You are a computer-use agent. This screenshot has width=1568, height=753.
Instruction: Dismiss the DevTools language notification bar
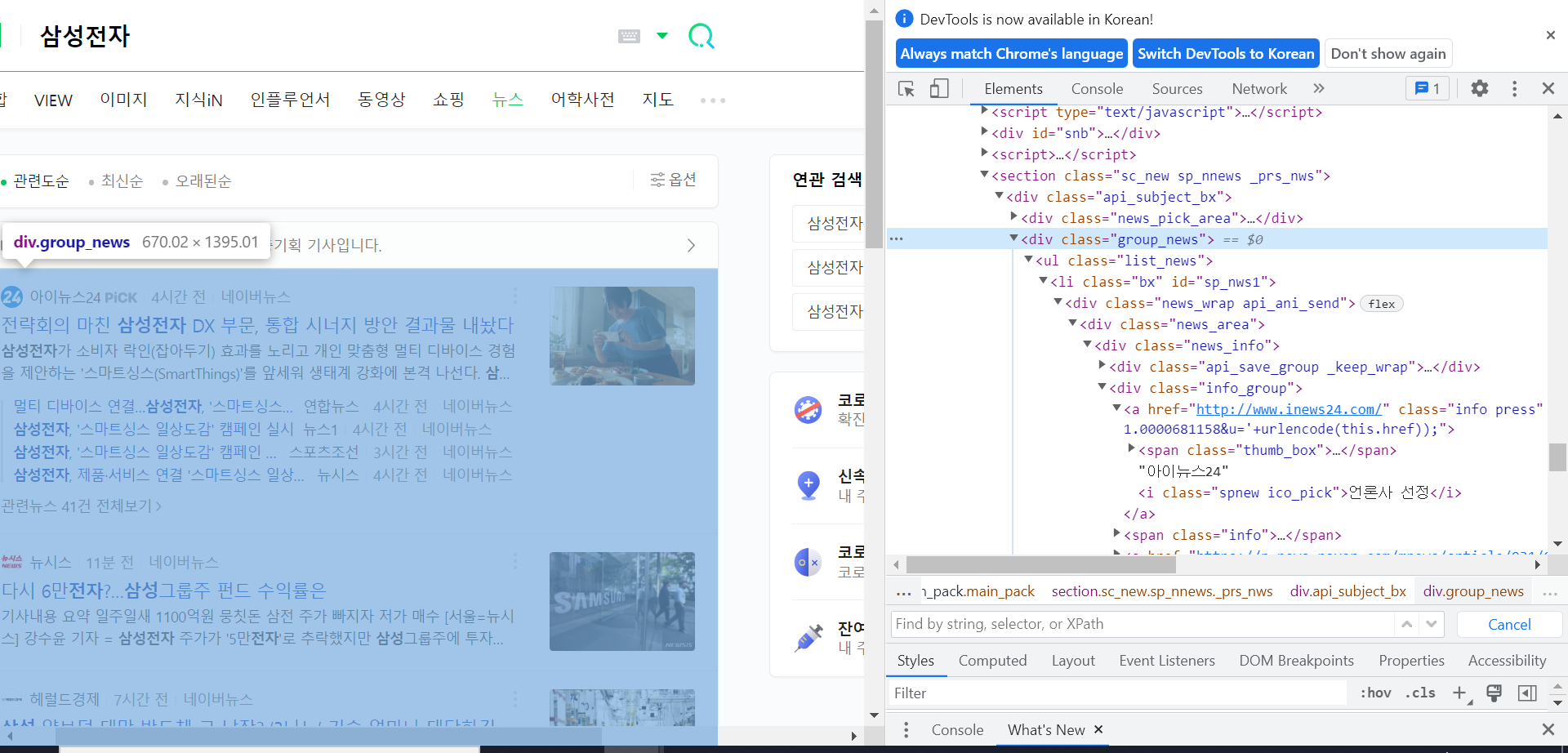[x=1551, y=35]
